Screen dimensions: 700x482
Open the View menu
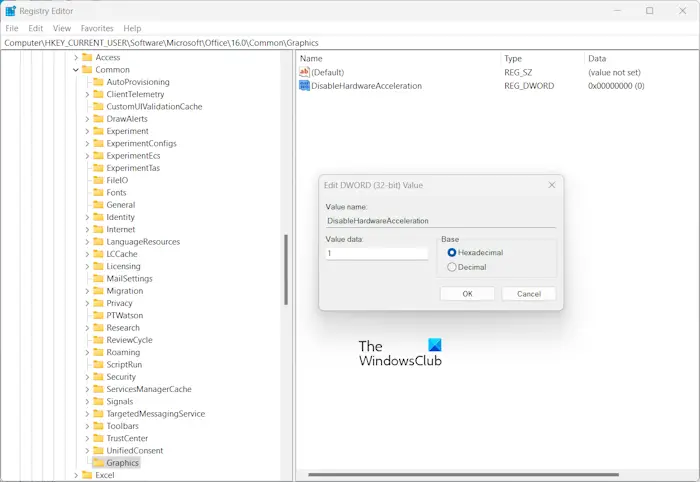point(62,28)
